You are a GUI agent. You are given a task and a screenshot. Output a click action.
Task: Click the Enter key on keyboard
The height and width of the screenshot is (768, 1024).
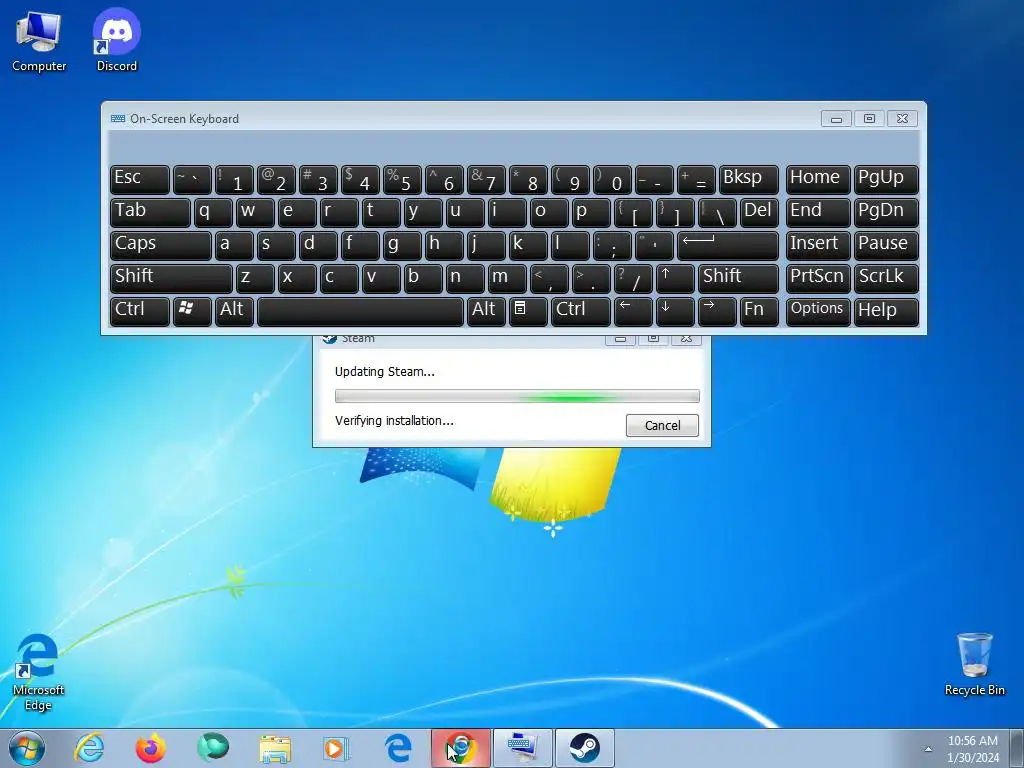click(x=728, y=246)
